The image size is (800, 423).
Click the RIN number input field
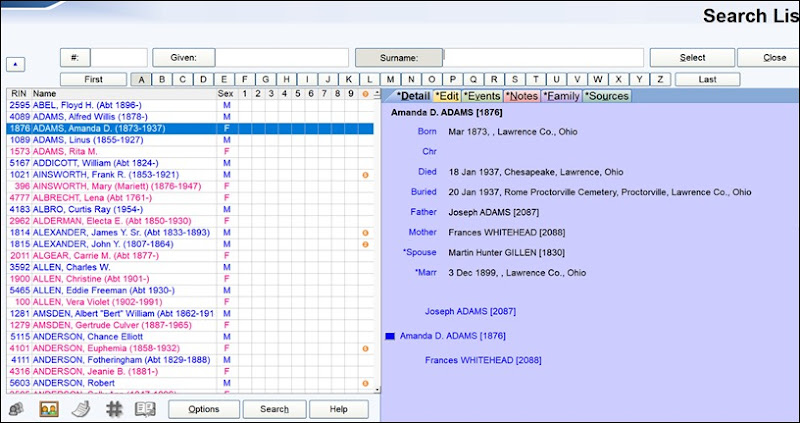click(x=119, y=58)
